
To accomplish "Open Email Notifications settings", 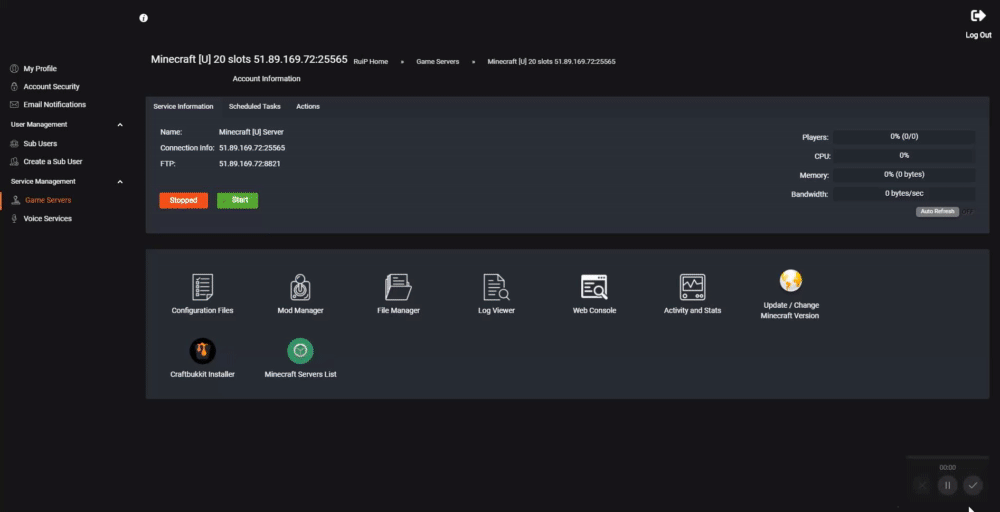I will (x=54, y=105).
